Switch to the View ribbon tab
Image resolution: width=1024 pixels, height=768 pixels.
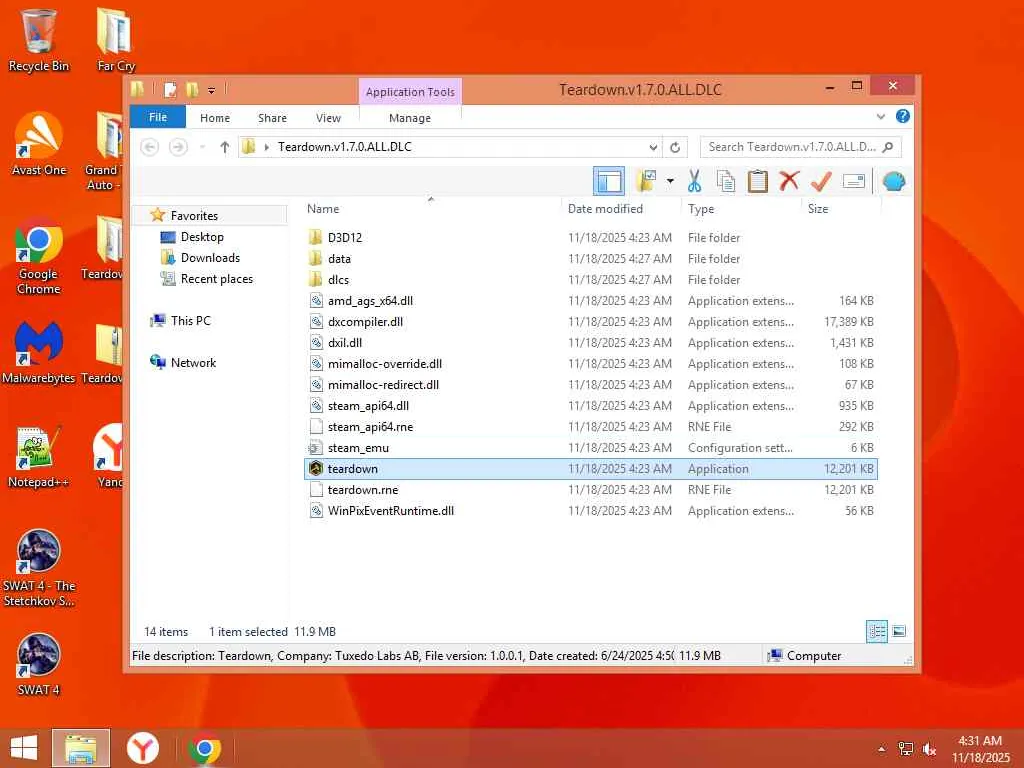[x=328, y=118]
